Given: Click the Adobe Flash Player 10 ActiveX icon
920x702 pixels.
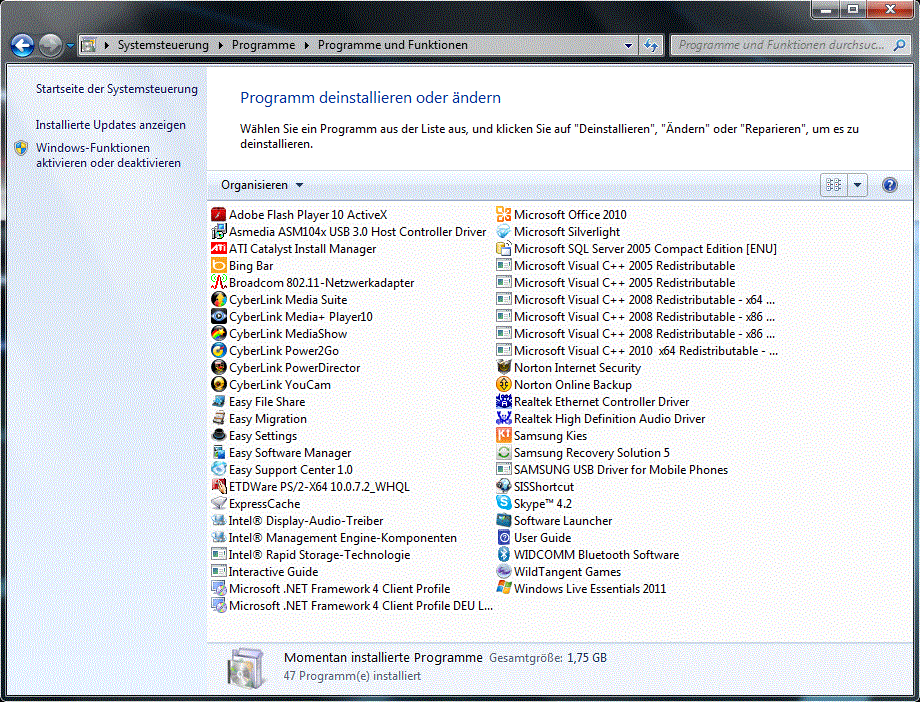Looking at the screenshot, I should (219, 215).
